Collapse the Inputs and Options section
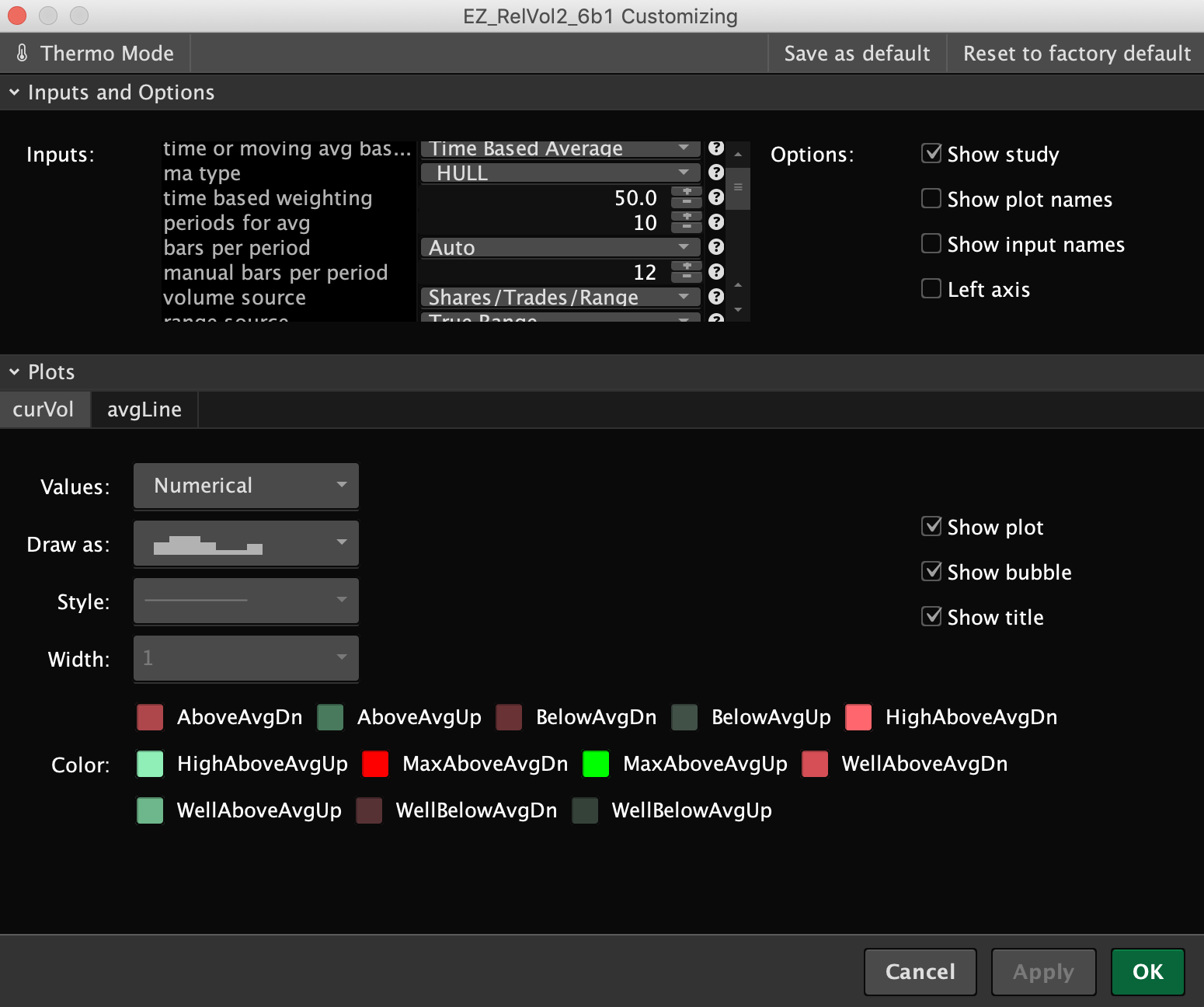The width and height of the screenshot is (1204, 1007). pyautogui.click(x=14, y=92)
